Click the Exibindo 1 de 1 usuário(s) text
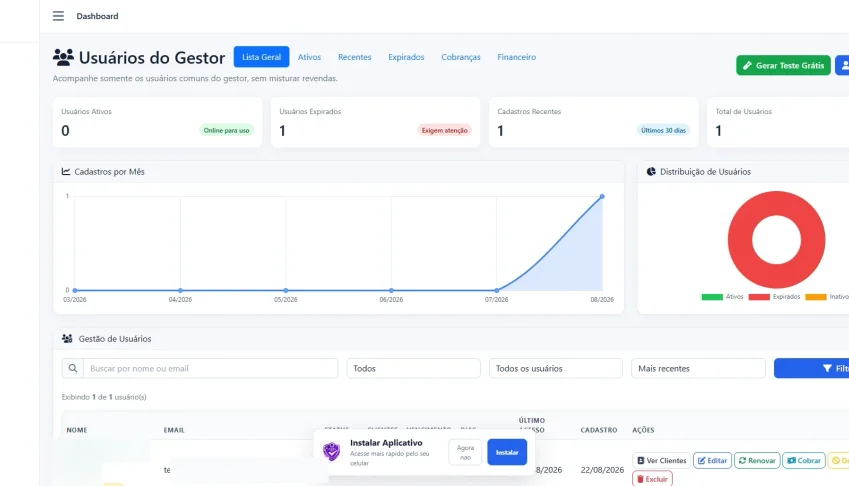The height and width of the screenshot is (486, 849). tap(104, 397)
